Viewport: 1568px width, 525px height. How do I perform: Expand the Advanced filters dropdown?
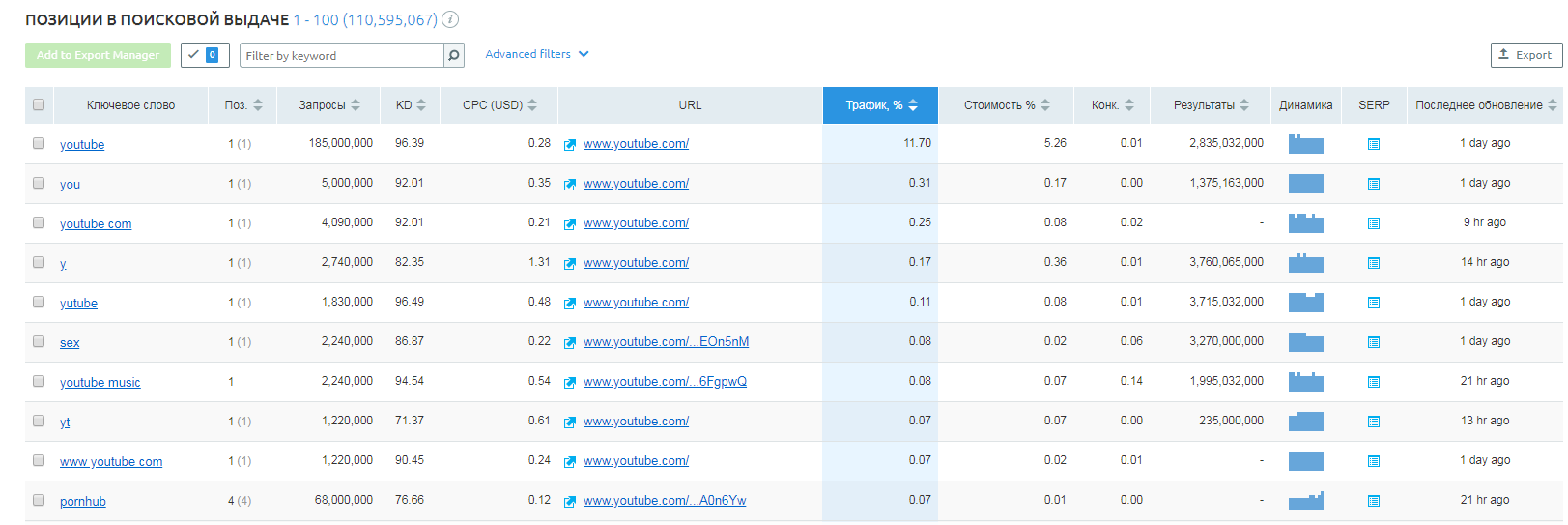tap(536, 54)
